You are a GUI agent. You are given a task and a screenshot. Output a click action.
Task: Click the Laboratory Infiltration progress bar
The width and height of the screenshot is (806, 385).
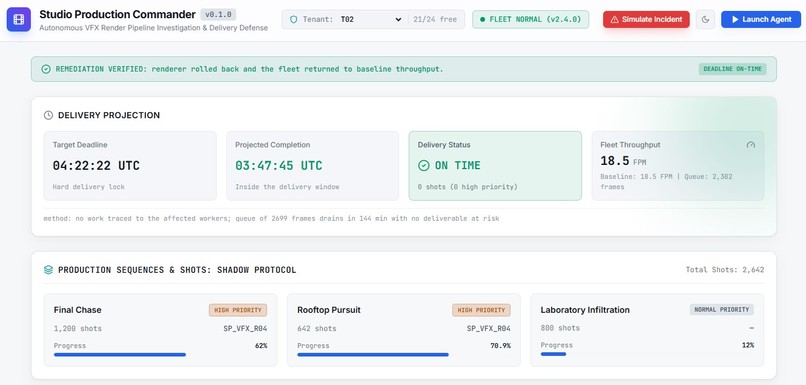pos(647,354)
